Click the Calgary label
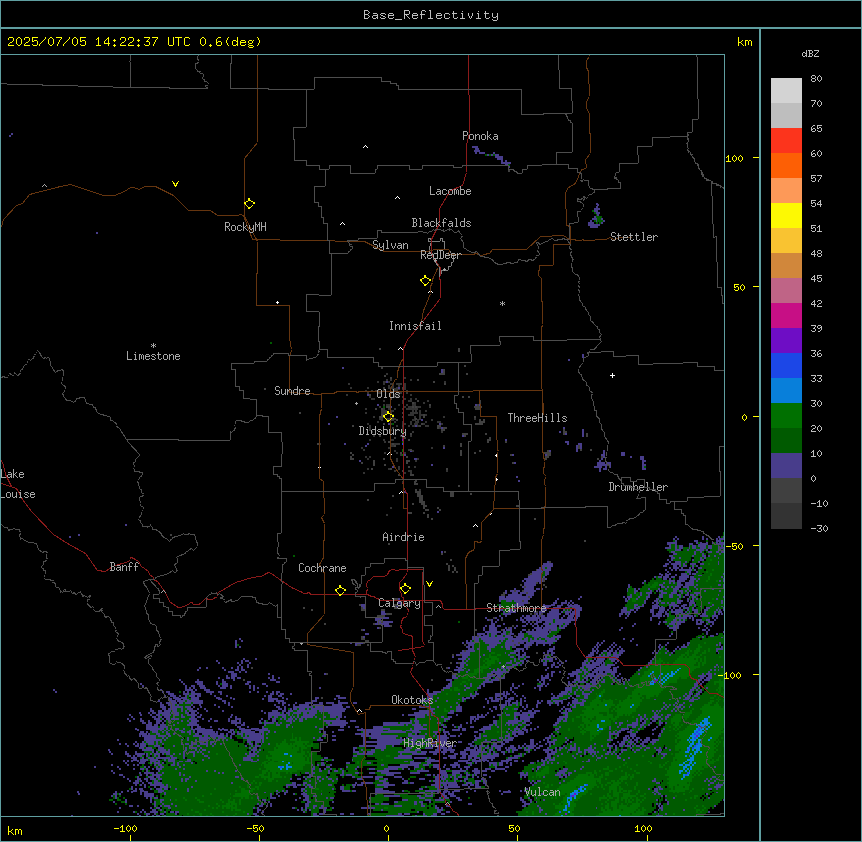862x842 pixels. pos(399,603)
